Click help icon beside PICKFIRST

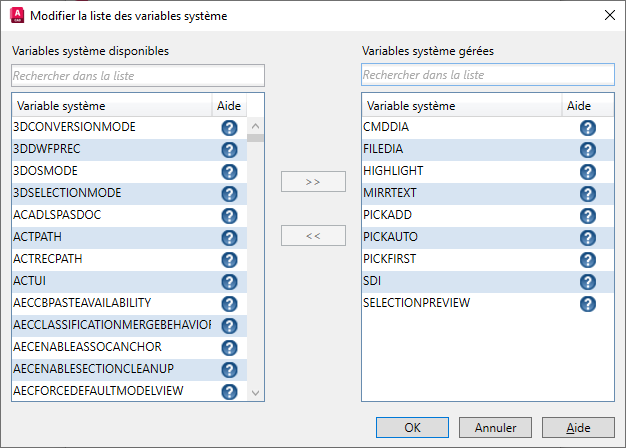pyautogui.click(x=588, y=260)
